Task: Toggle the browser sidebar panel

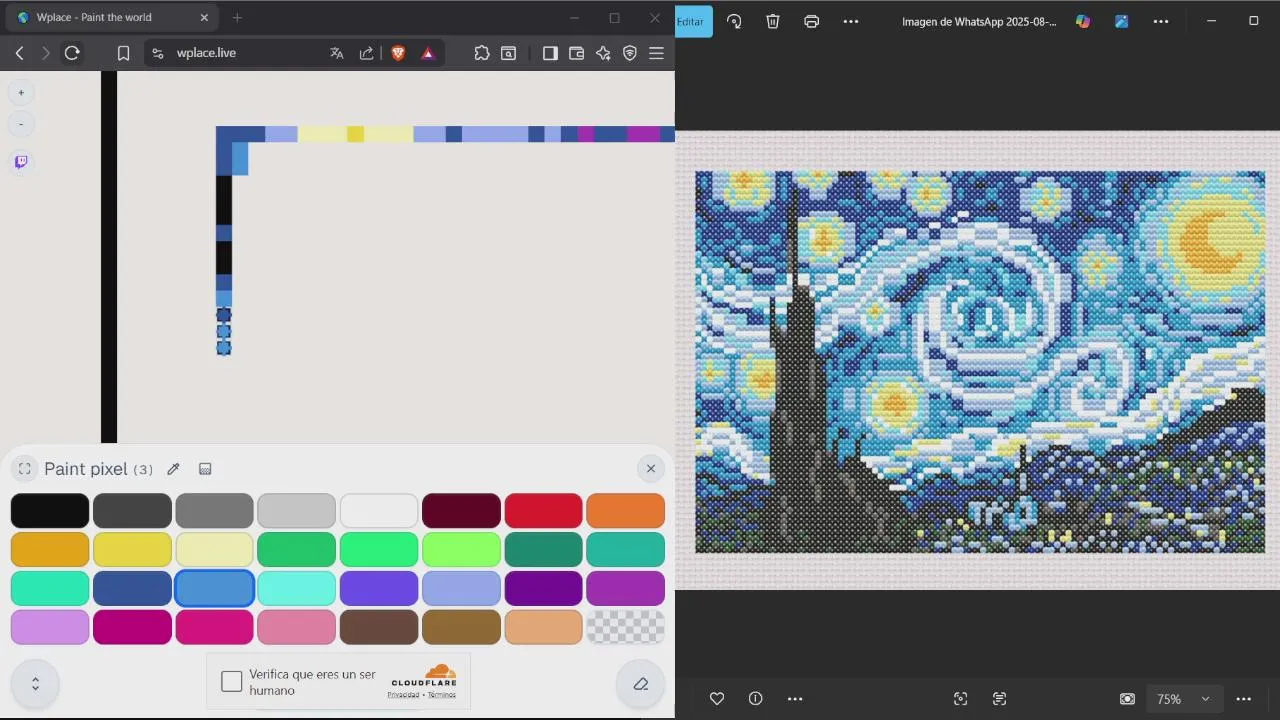Action: [550, 53]
